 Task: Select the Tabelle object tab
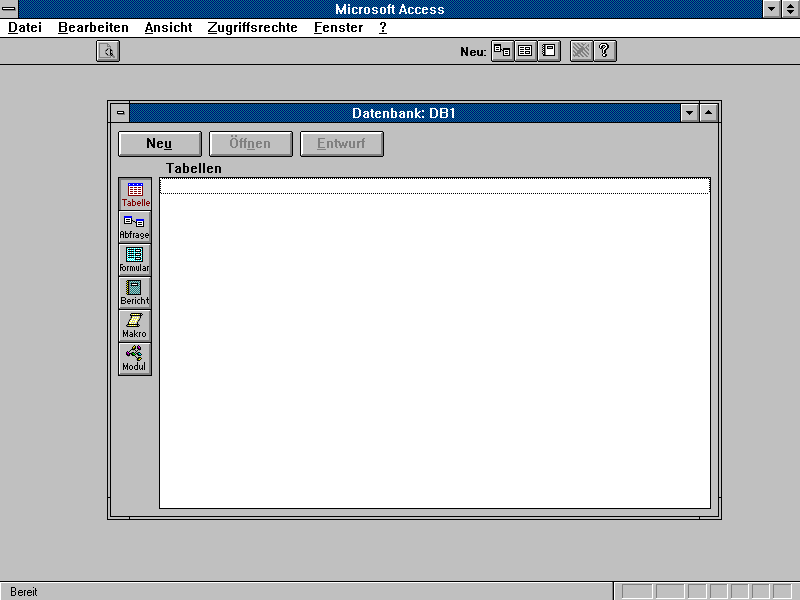(135, 194)
